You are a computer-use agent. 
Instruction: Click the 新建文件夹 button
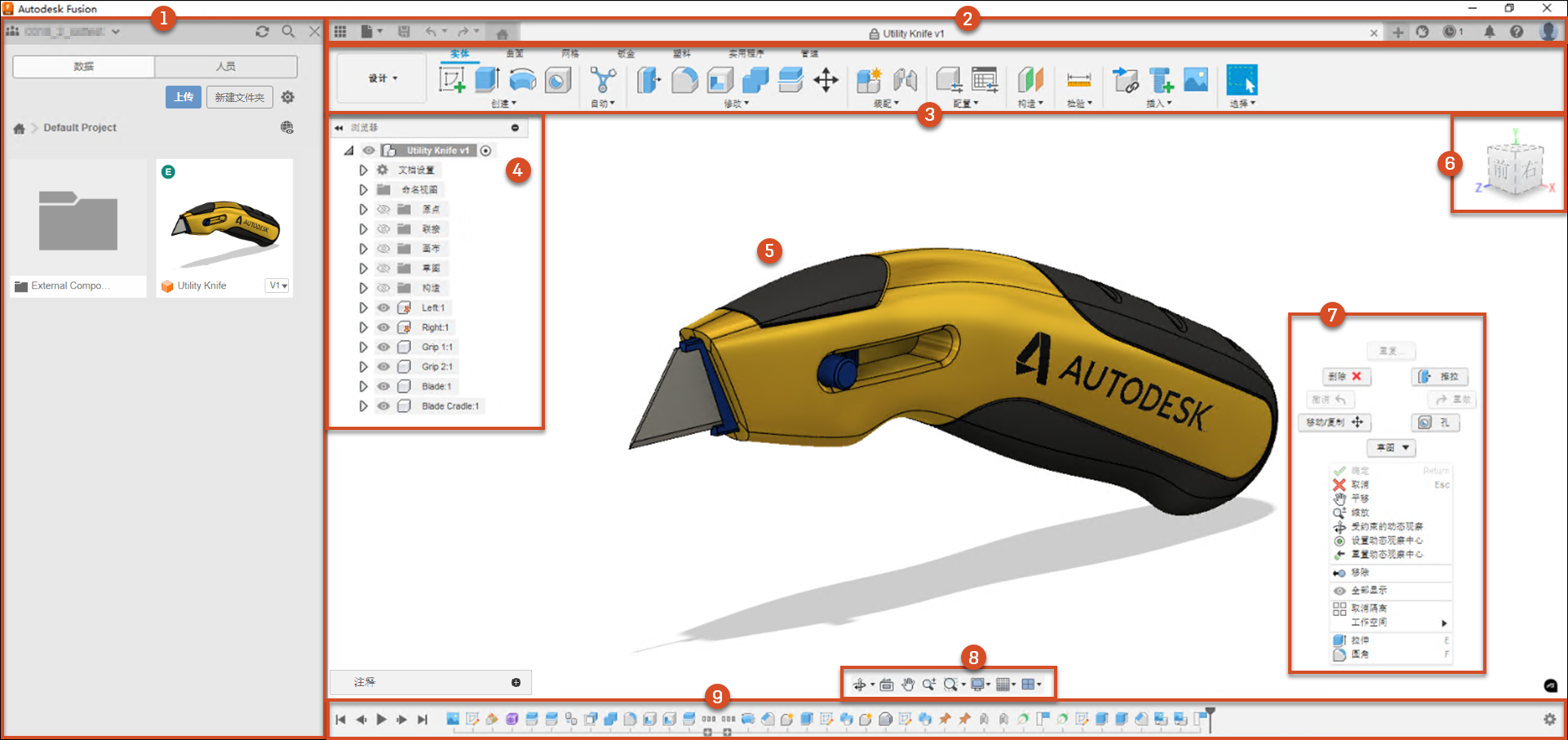(x=240, y=97)
